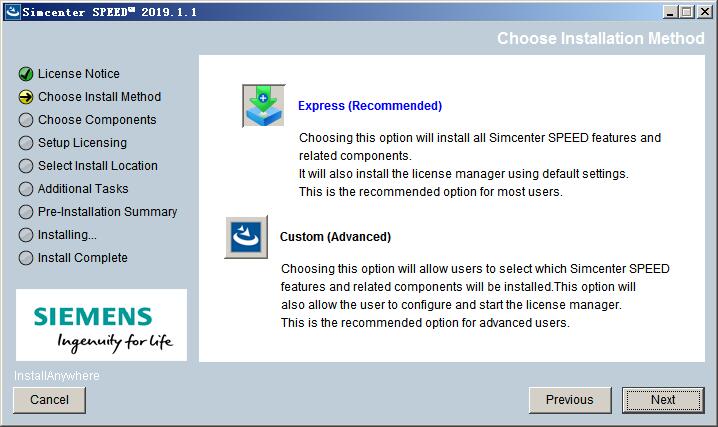Click the Simcenter title bar app icon
The height and width of the screenshot is (427, 718).
[x=12, y=11]
